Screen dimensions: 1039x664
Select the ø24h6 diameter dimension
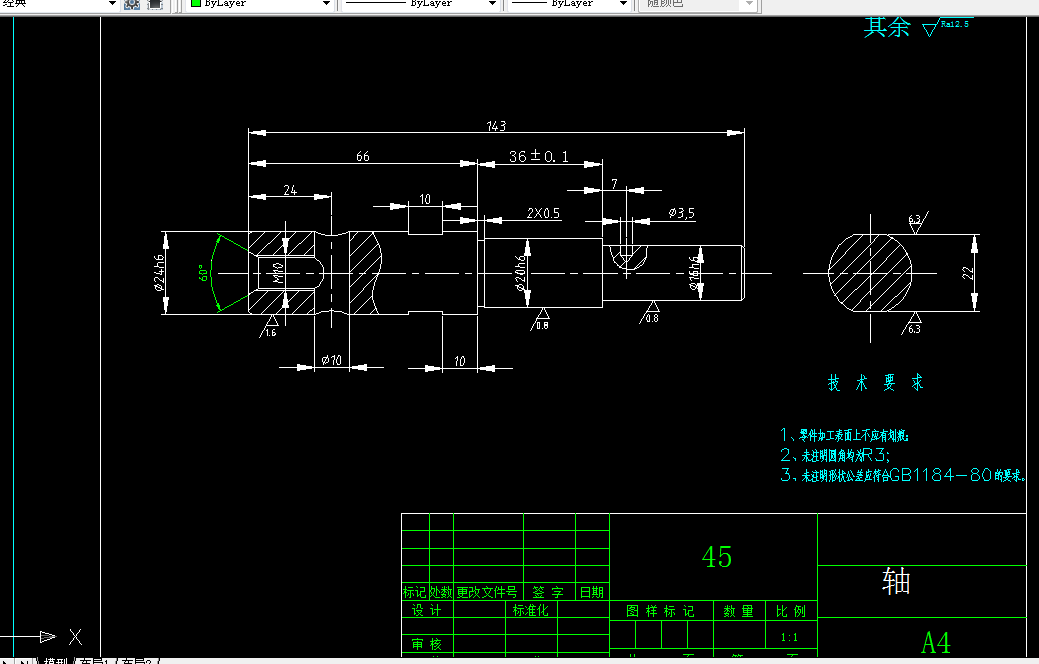(159, 273)
